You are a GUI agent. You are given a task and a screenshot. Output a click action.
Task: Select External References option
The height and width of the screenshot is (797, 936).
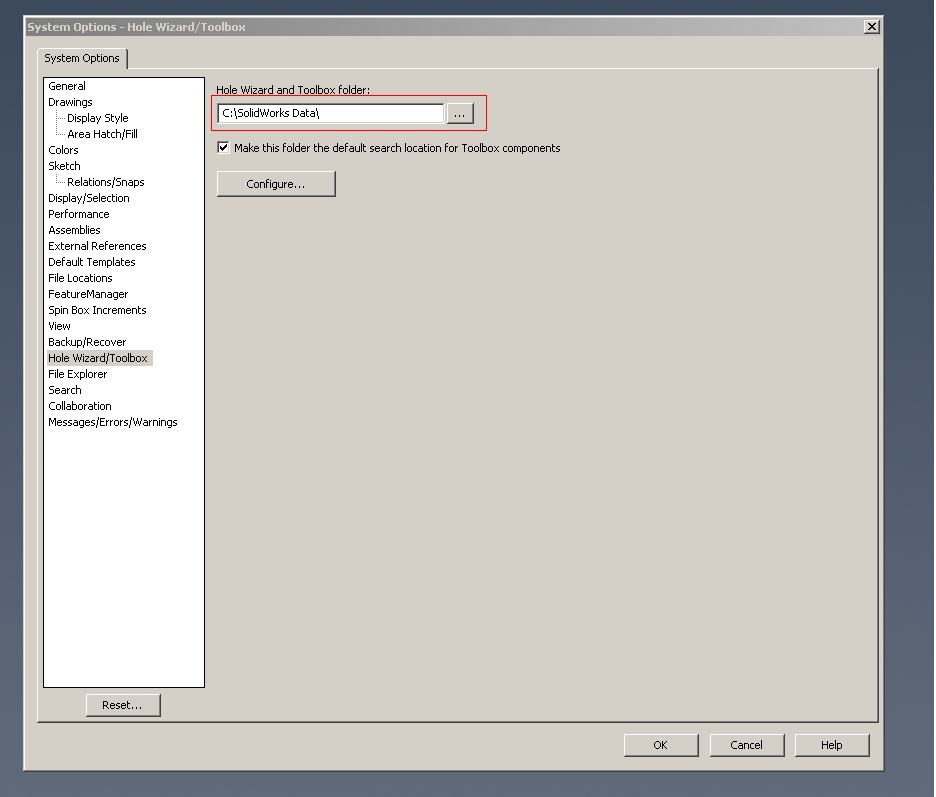pos(97,246)
